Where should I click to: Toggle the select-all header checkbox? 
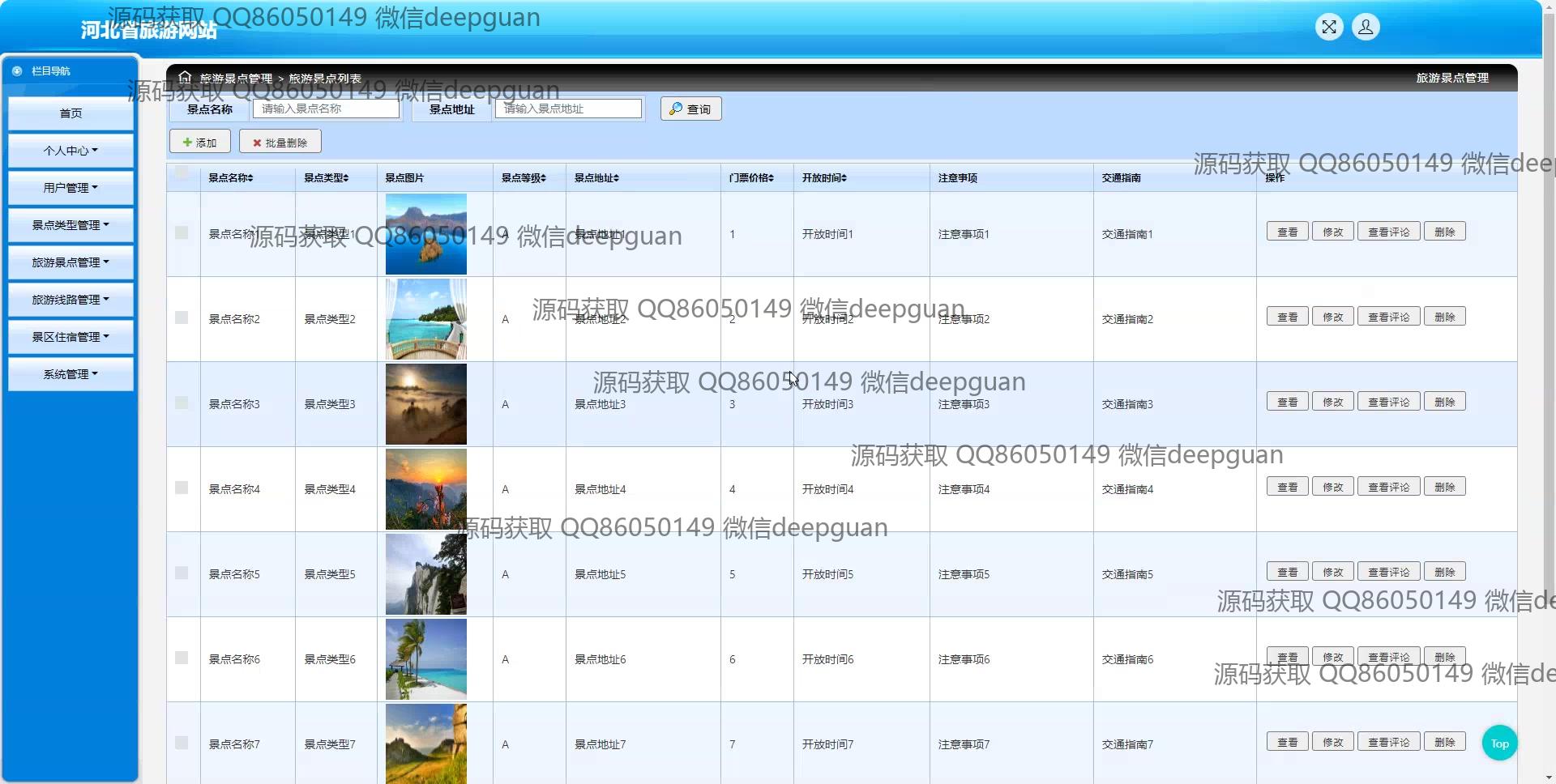[182, 172]
